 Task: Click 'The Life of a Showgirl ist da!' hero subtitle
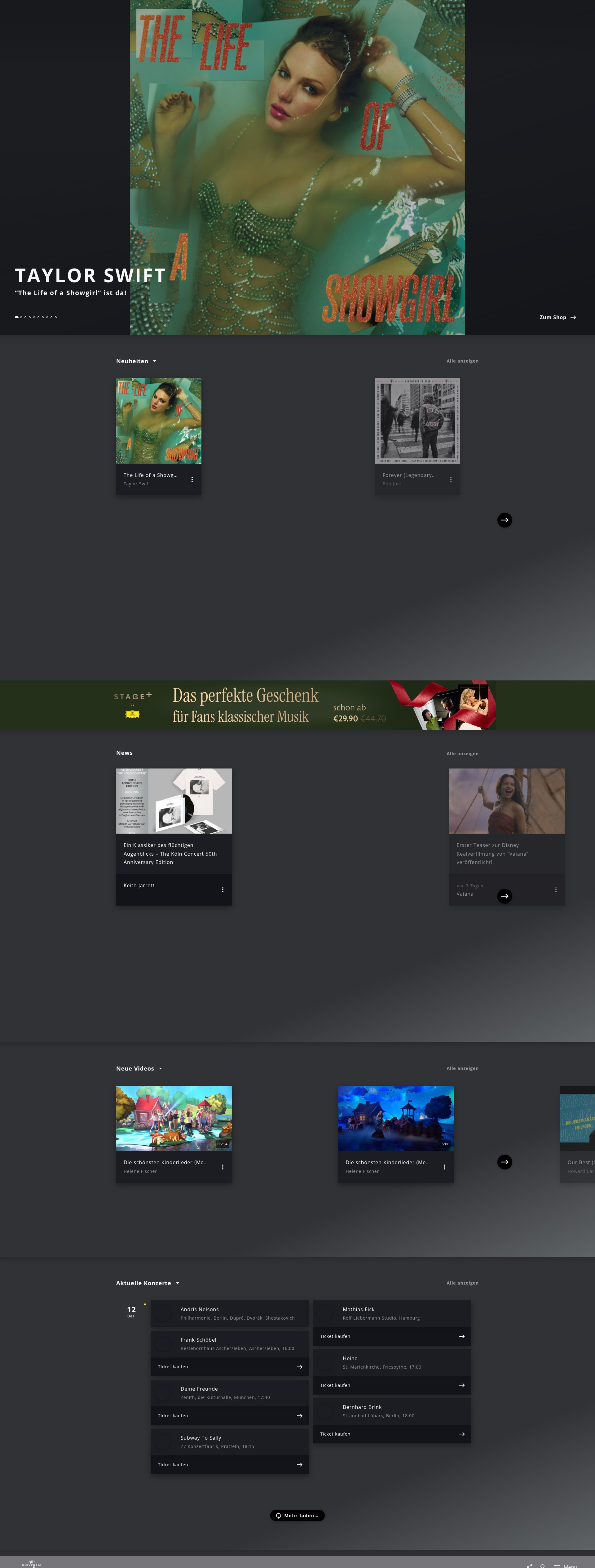71,293
